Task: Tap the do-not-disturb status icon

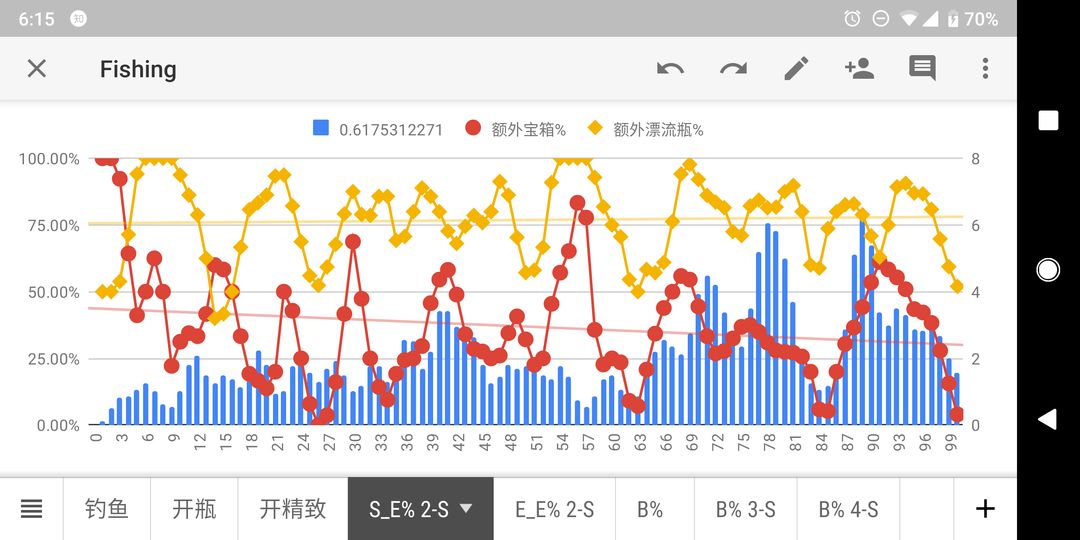Action: pos(880,19)
